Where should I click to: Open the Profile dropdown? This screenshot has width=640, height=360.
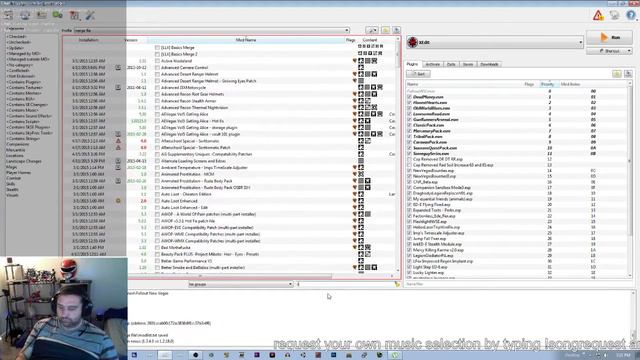tap(211, 30)
